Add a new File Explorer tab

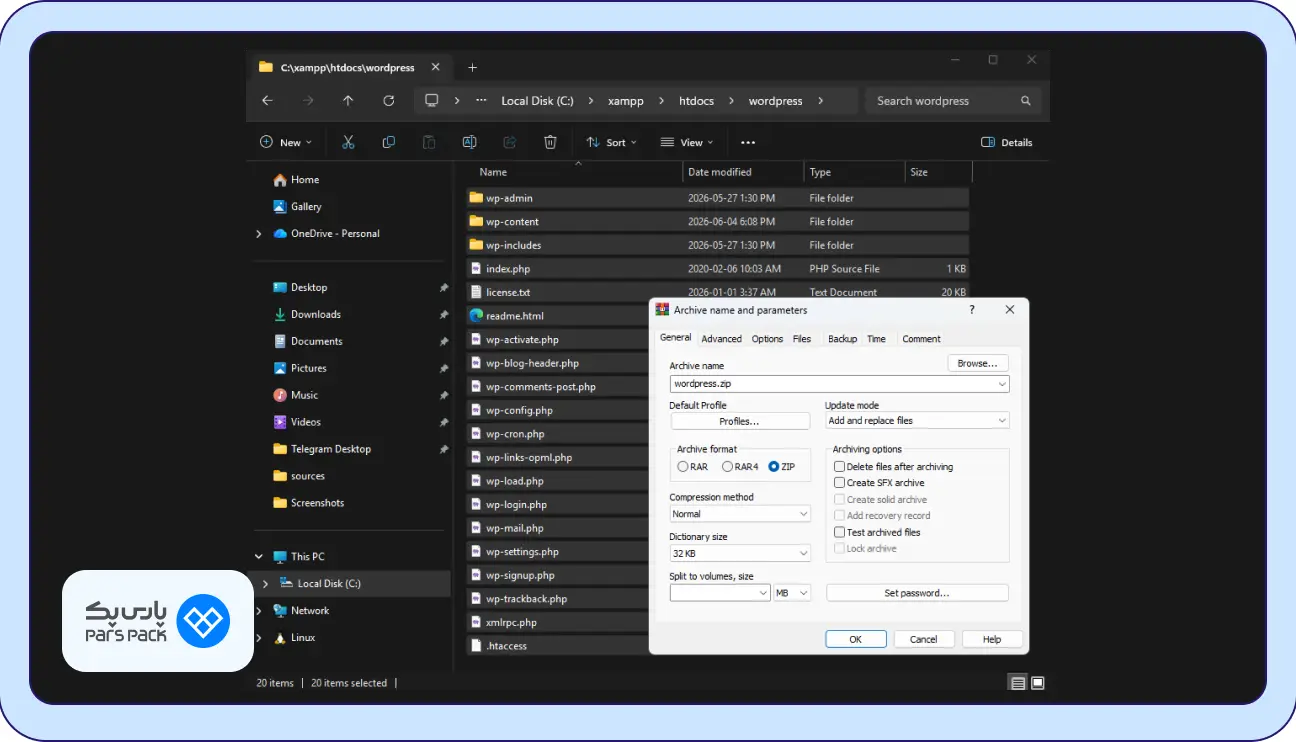point(473,68)
